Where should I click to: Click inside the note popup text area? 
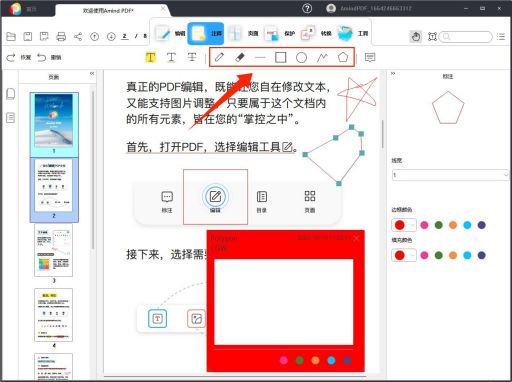[284, 302]
